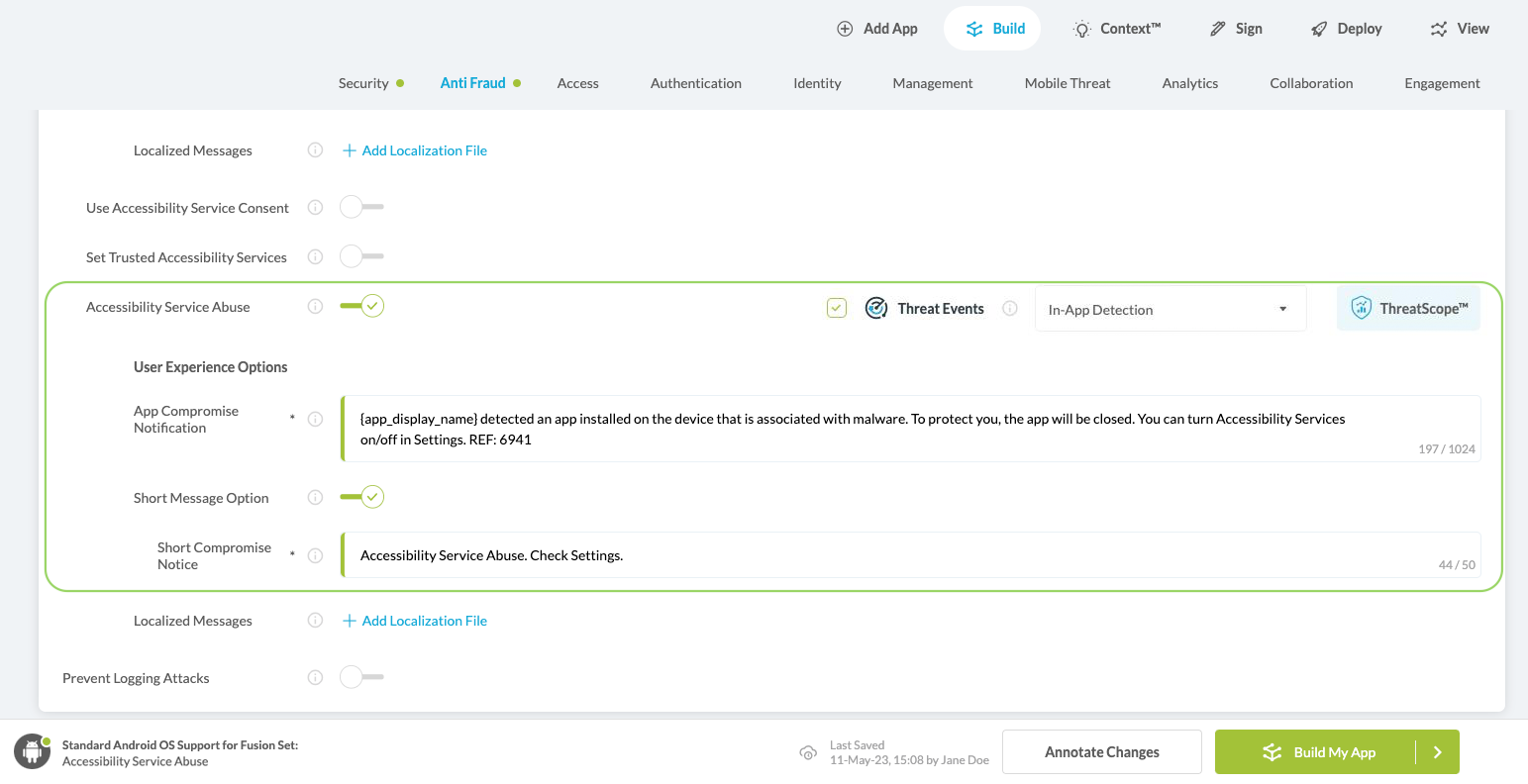1528x784 pixels.
Task: Expand Build My App arrow options
Action: pyautogui.click(x=1437, y=752)
